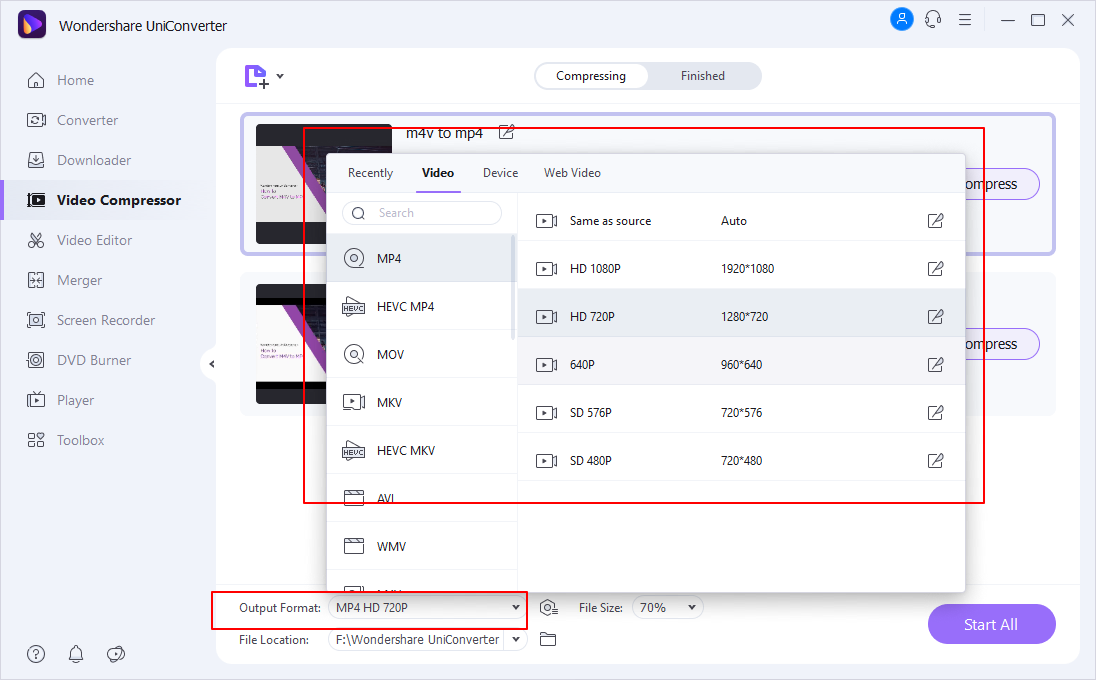Screen dimensions: 1096x680
Task: Edit the Same as source preset
Action: coord(935,221)
